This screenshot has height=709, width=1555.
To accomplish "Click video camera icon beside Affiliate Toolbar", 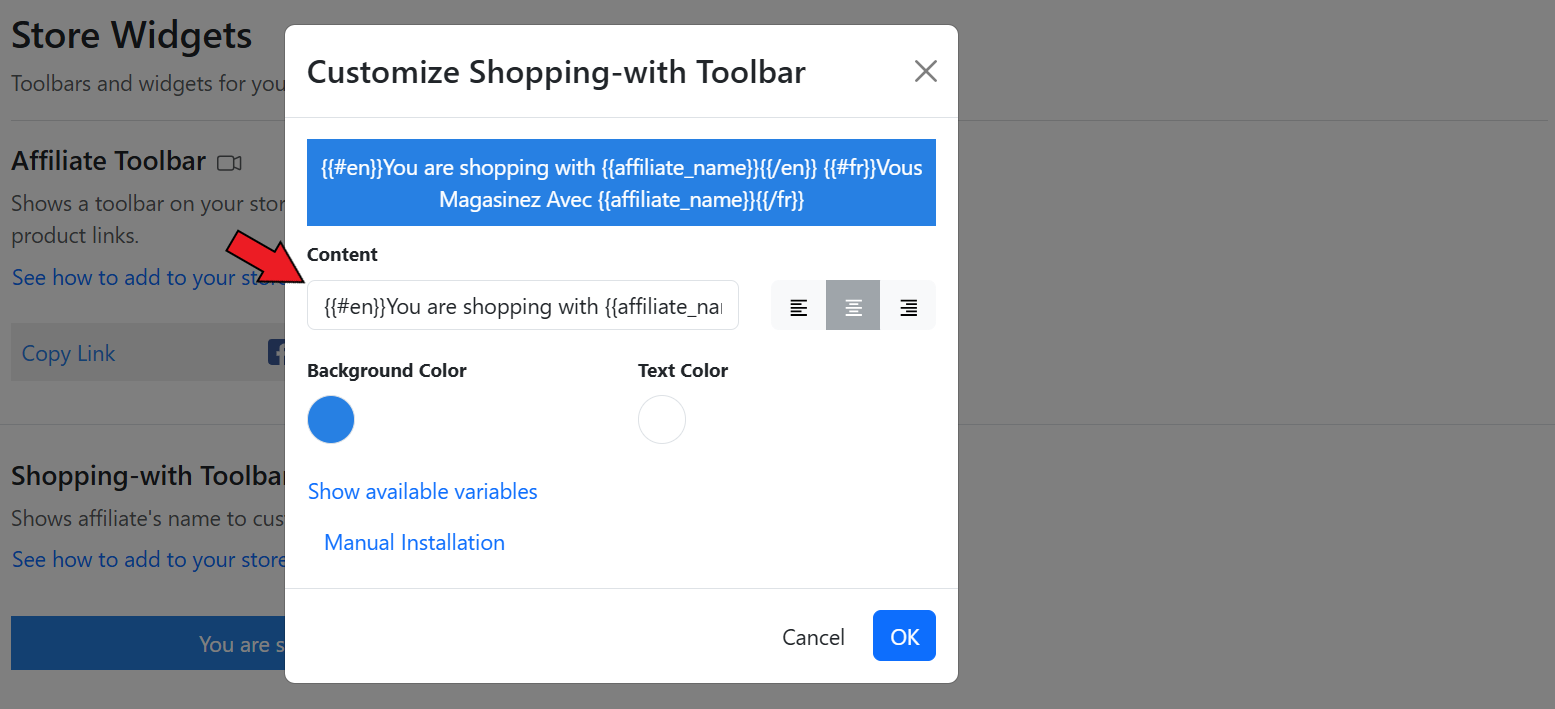I will tap(230, 162).
